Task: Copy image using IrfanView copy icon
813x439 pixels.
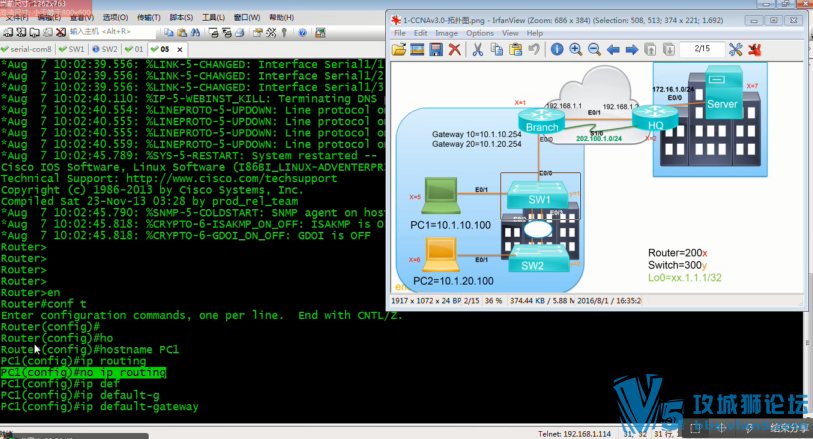Action: pos(497,50)
